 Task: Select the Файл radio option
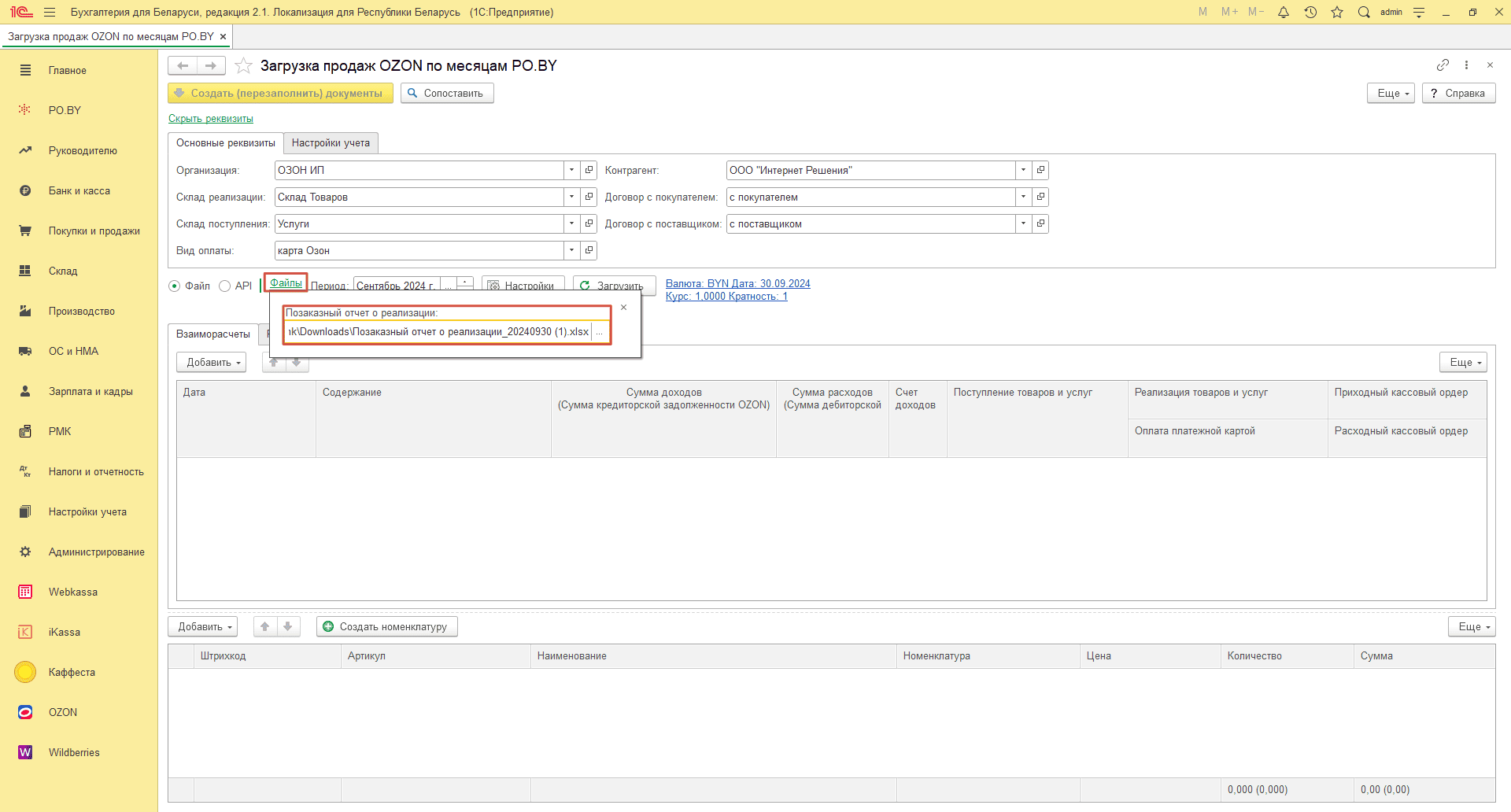point(175,286)
